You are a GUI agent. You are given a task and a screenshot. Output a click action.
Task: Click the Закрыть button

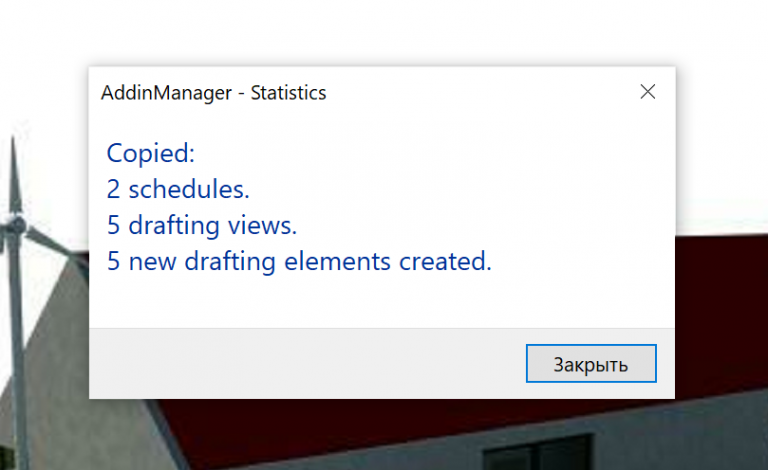[x=591, y=364]
